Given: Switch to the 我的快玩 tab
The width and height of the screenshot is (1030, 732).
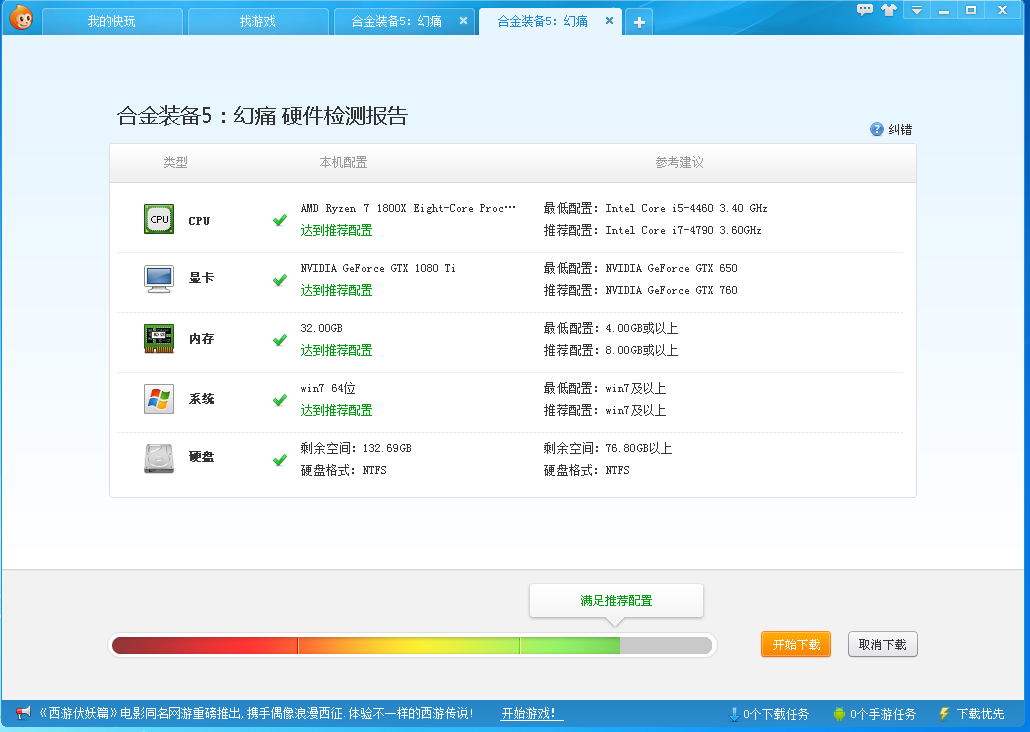Looking at the screenshot, I should pos(112,21).
